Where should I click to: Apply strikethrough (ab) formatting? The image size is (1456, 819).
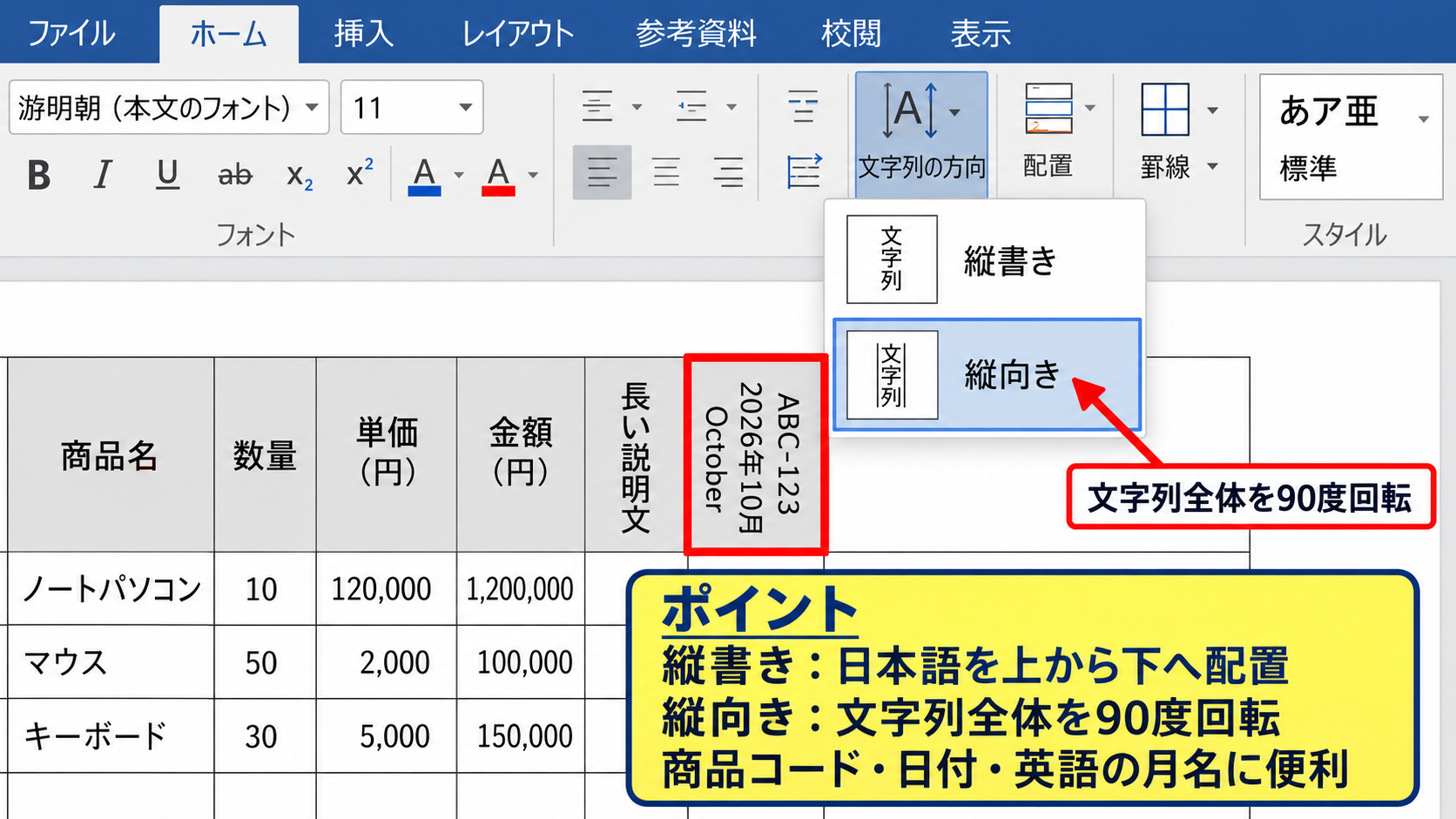click(234, 175)
